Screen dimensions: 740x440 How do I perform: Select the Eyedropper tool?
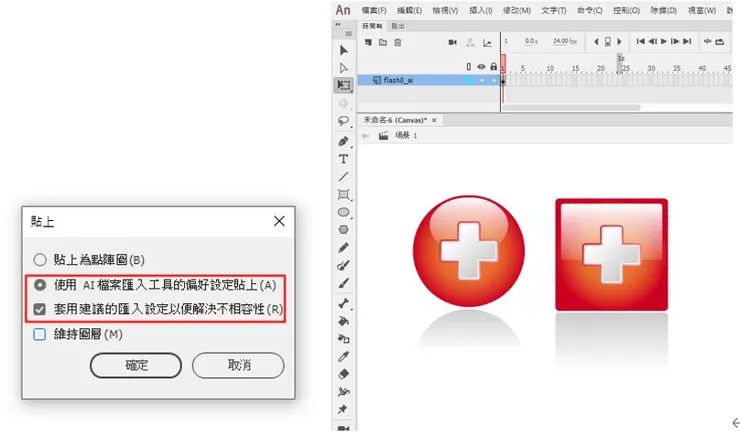click(x=344, y=356)
